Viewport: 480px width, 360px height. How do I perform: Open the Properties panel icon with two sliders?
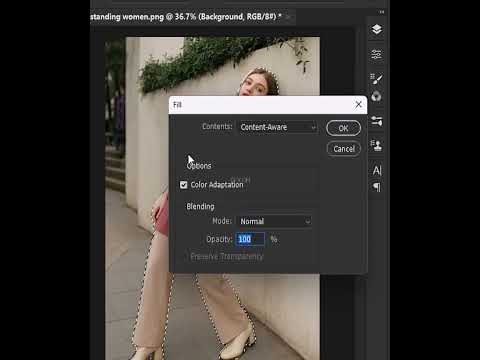[377, 121]
